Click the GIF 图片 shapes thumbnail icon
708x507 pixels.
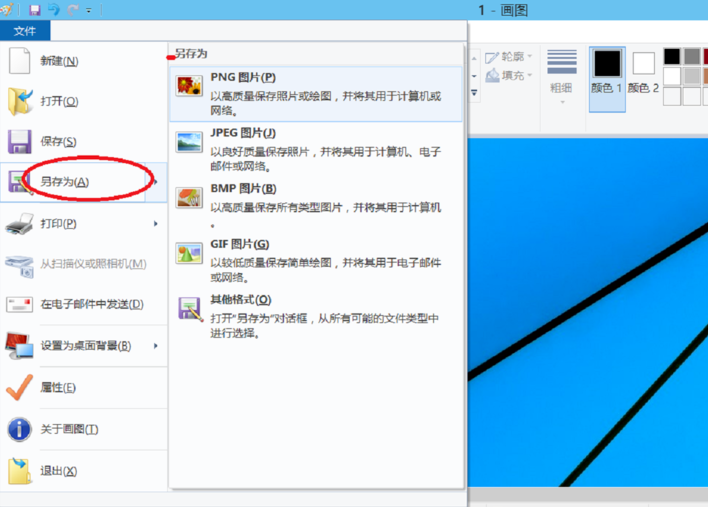[189, 253]
